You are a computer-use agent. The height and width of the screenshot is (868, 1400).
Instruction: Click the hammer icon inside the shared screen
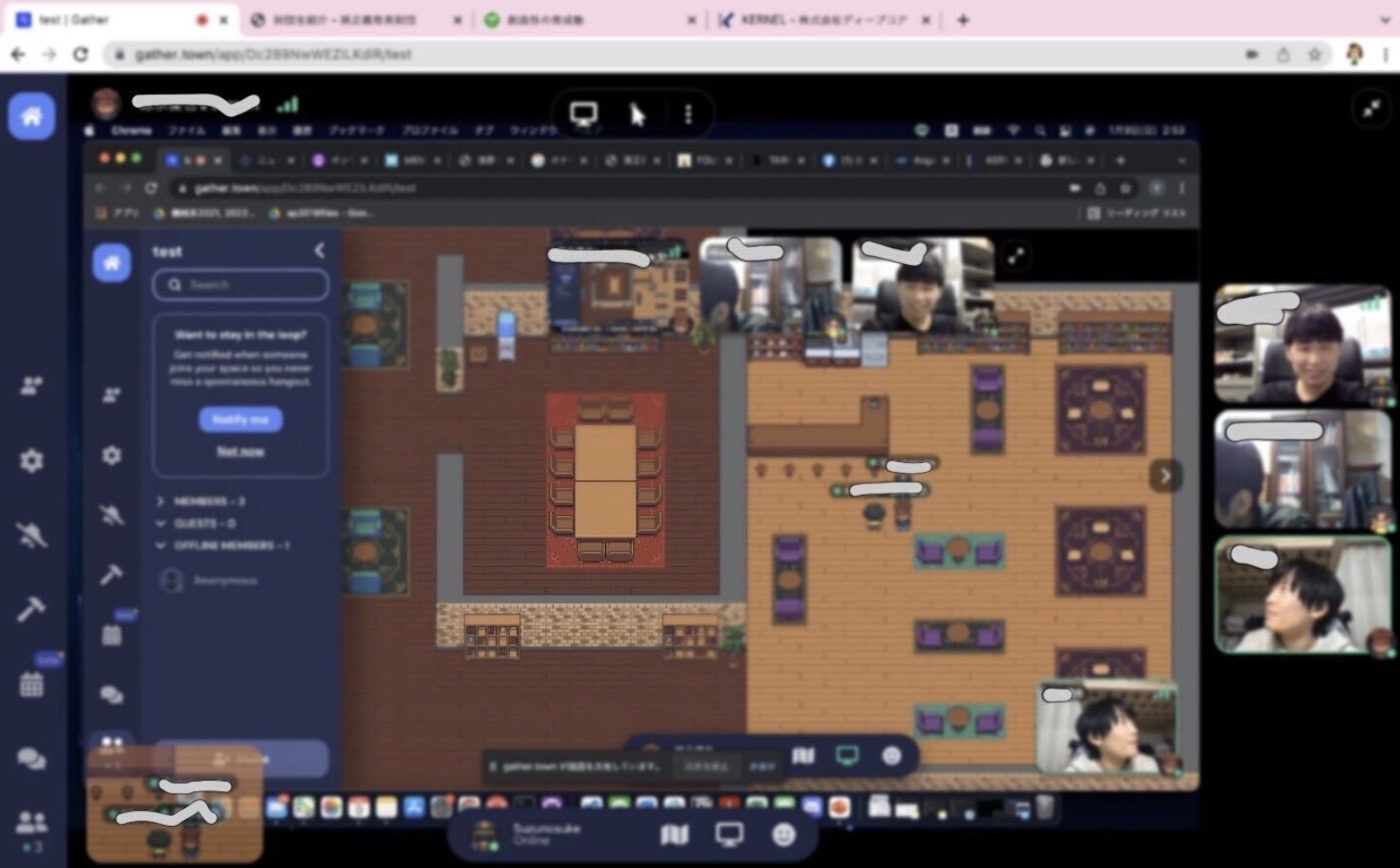coord(112,574)
